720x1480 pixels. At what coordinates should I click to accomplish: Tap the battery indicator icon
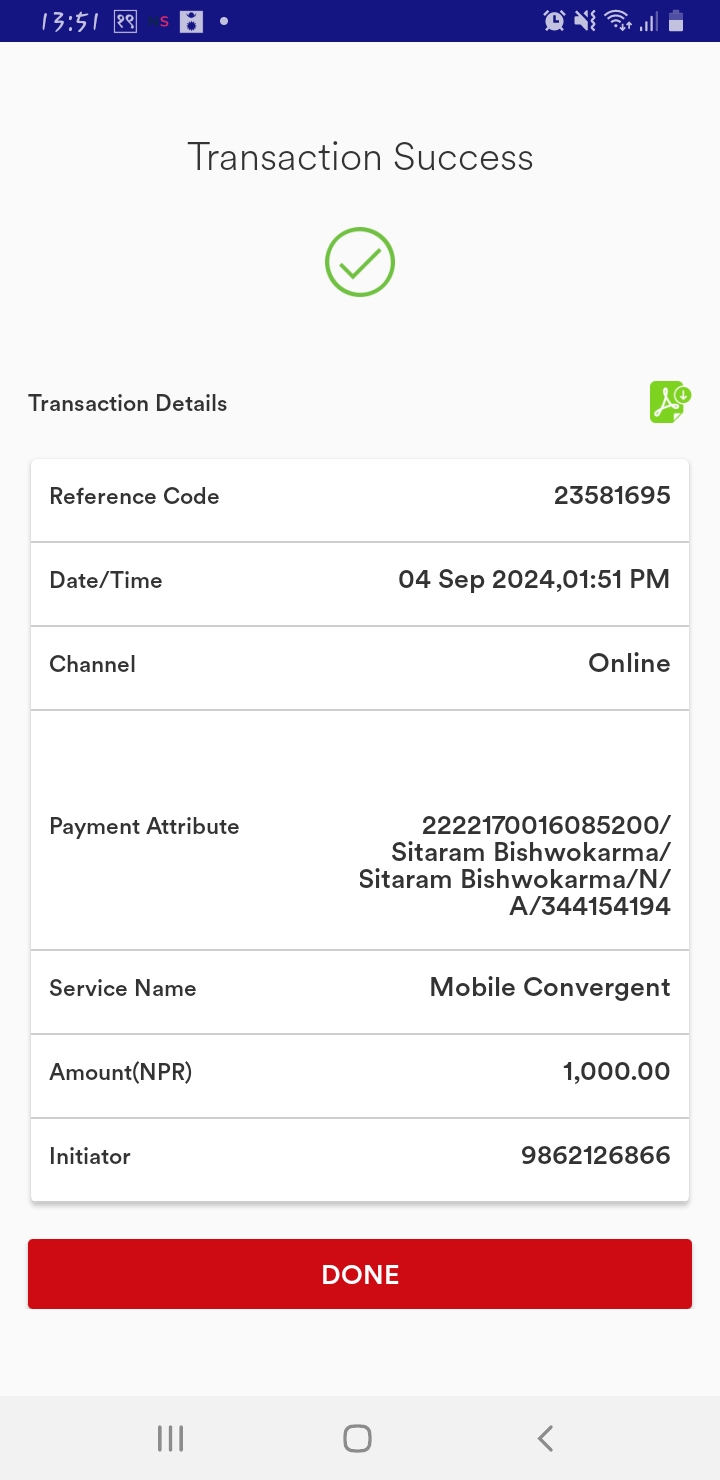[676, 20]
